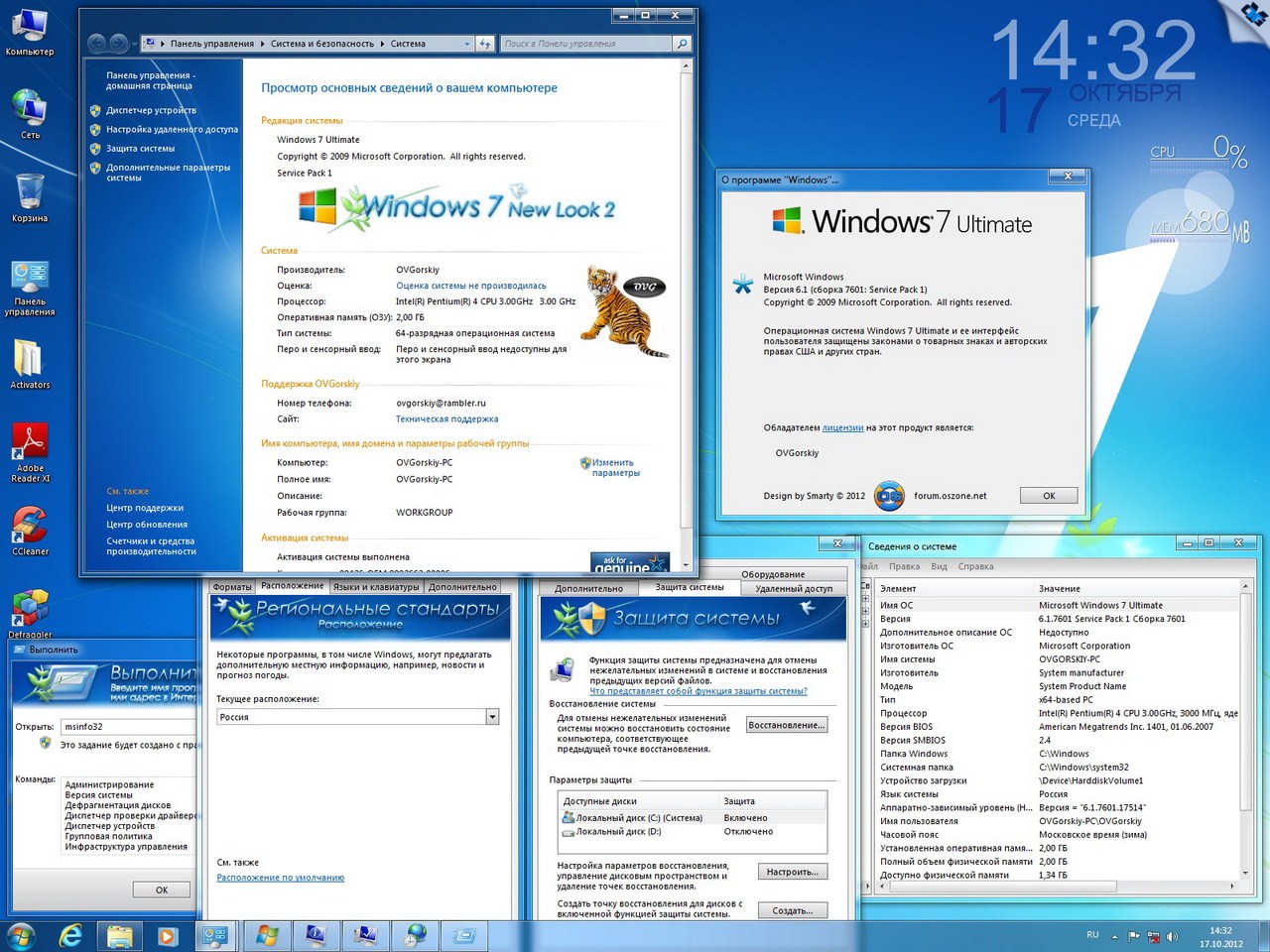Open Правка menu in system information
The height and width of the screenshot is (952, 1270).
point(904,566)
